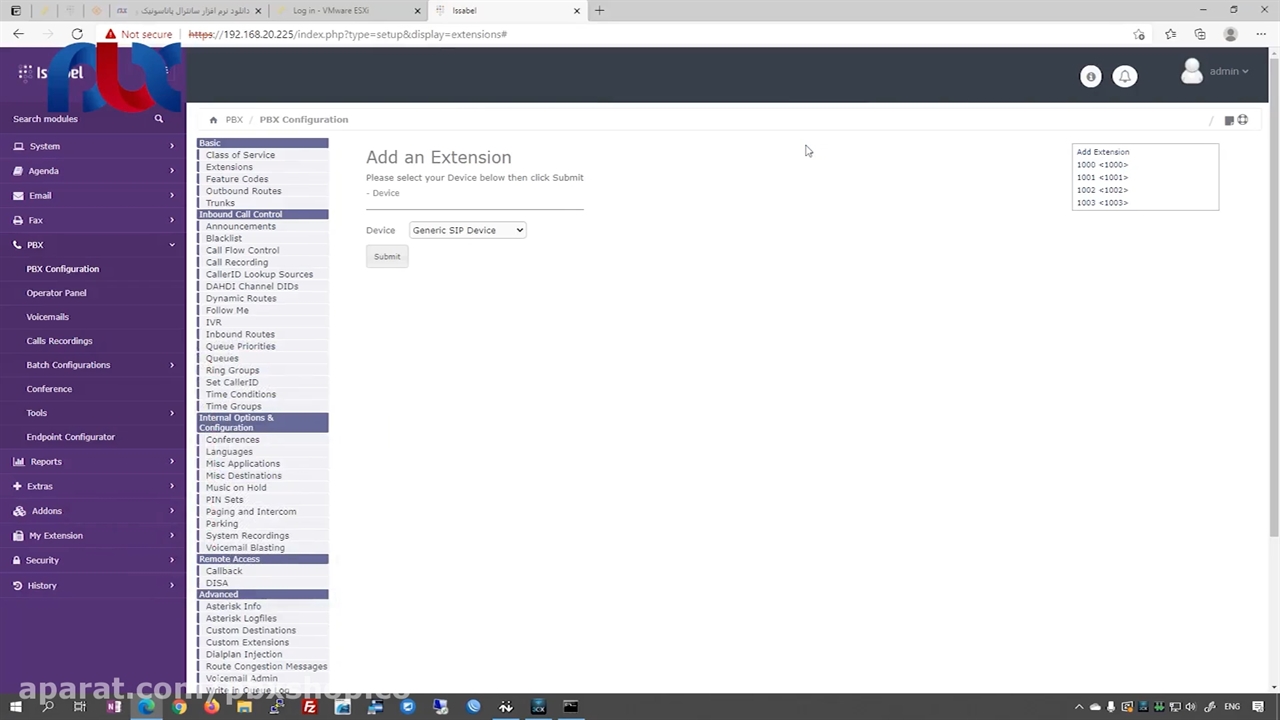Open Operator Panel menu item
The image size is (1280, 720).
(56, 293)
